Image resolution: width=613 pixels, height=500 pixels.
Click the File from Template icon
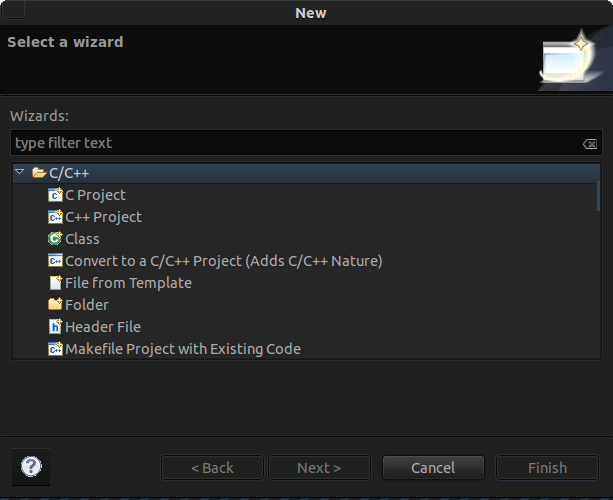tap(55, 283)
